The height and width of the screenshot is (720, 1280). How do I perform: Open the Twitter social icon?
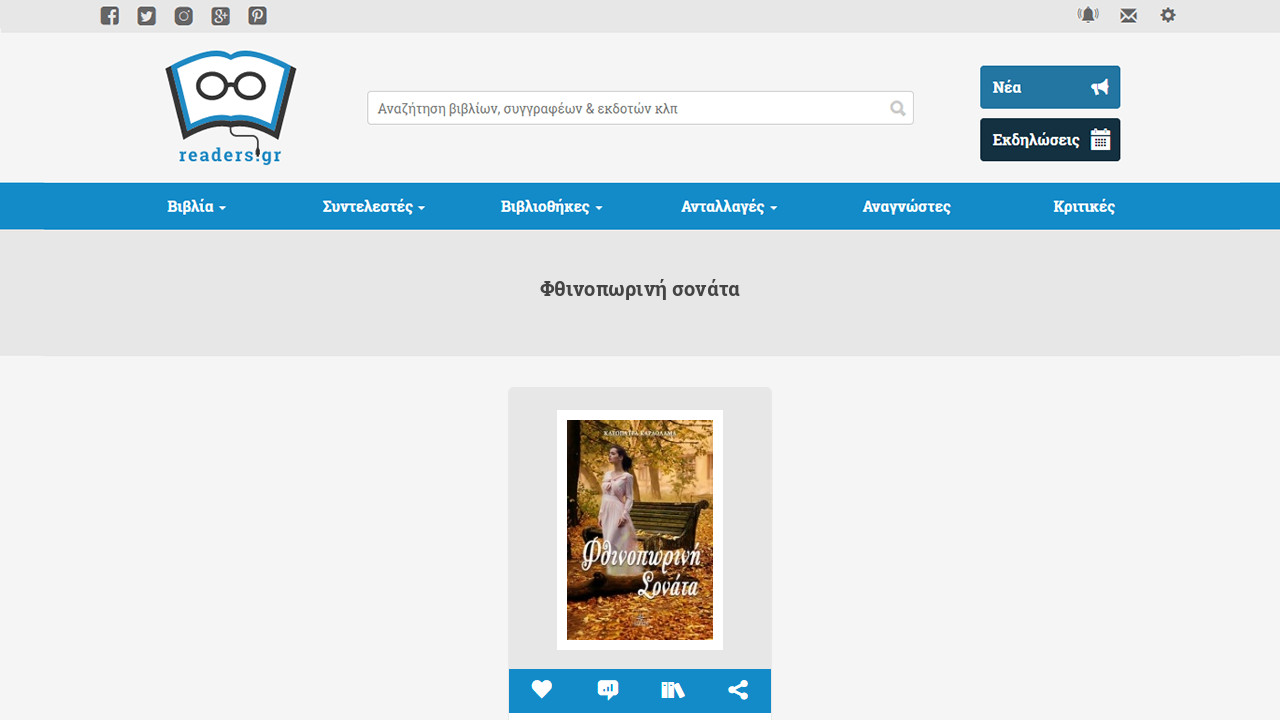(x=147, y=16)
